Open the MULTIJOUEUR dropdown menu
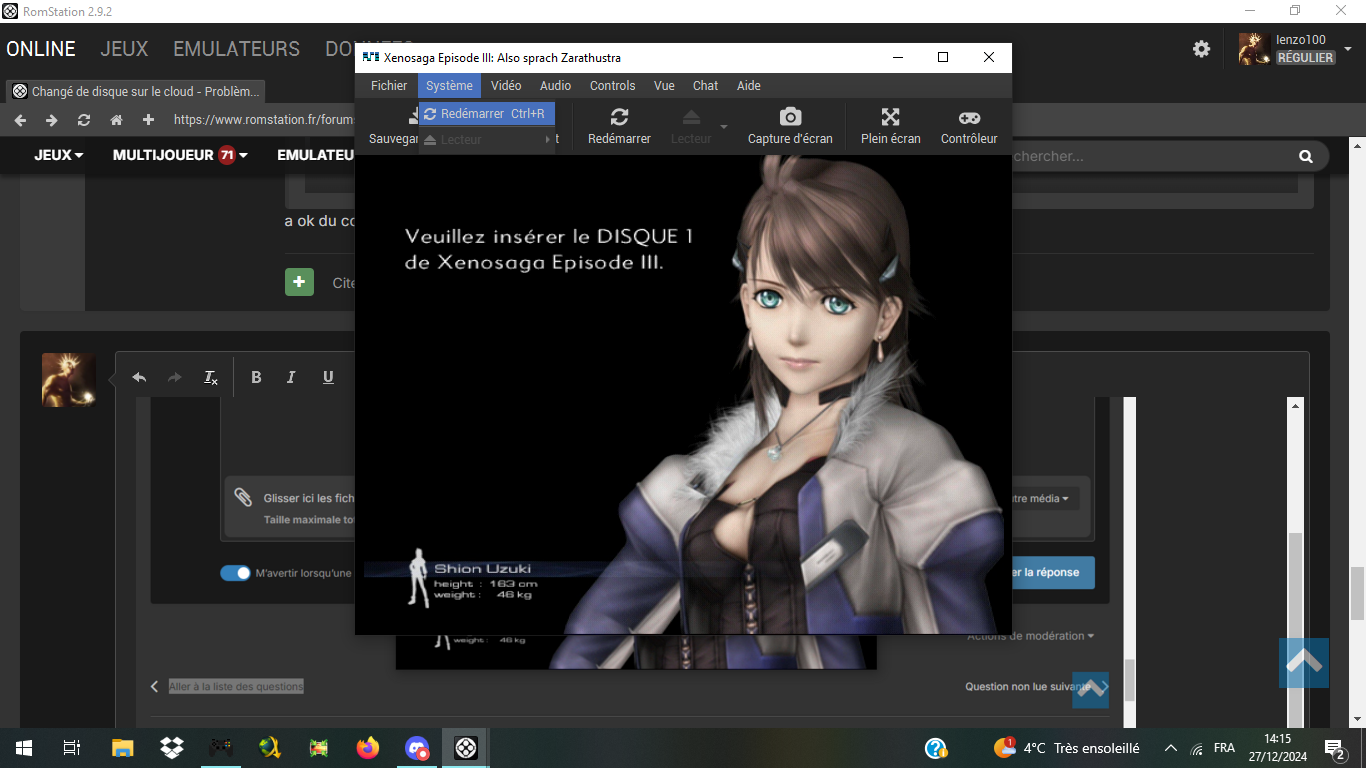This screenshot has width=1366, height=768. coord(180,155)
